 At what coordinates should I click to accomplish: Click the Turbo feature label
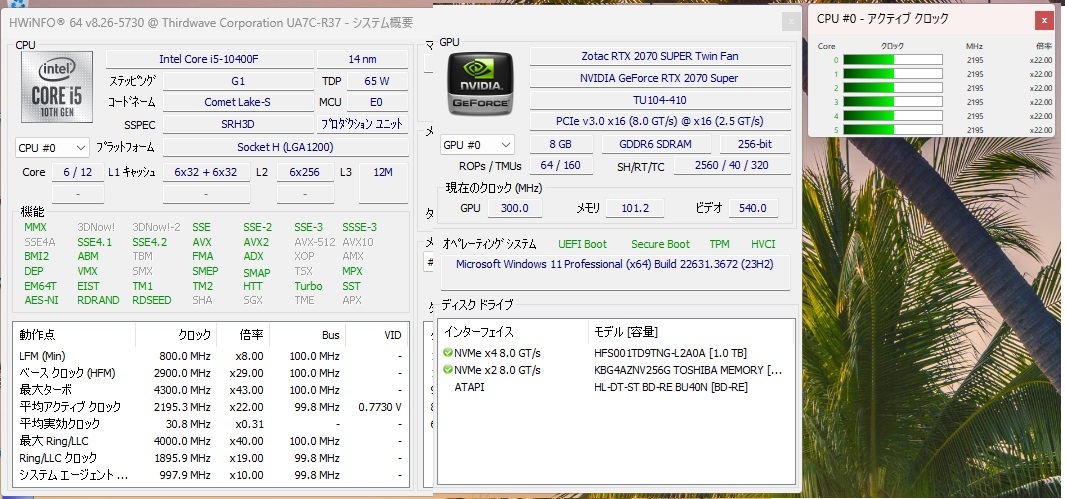[x=308, y=286]
